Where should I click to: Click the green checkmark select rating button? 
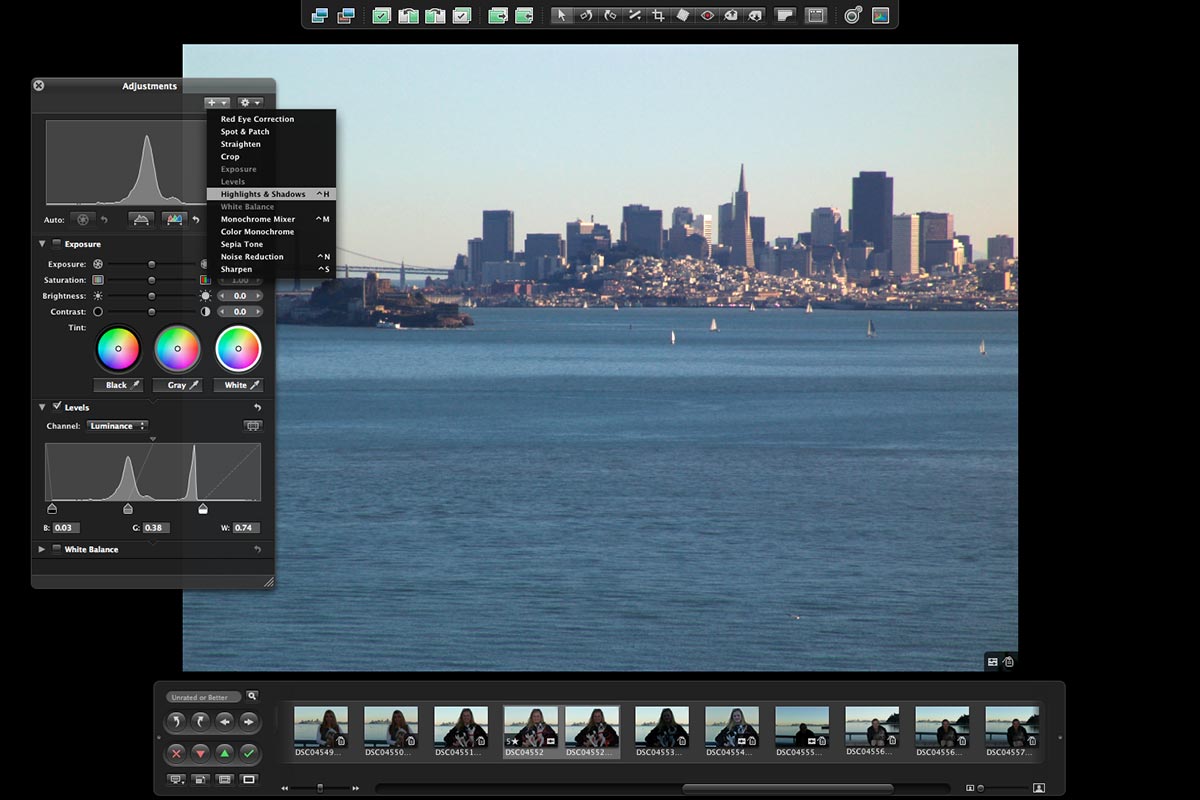(x=249, y=753)
